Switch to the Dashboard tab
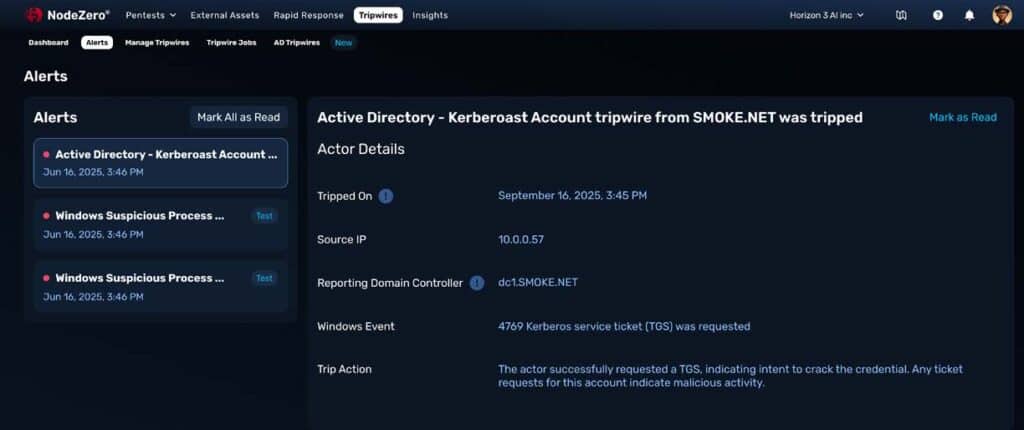 (x=48, y=43)
